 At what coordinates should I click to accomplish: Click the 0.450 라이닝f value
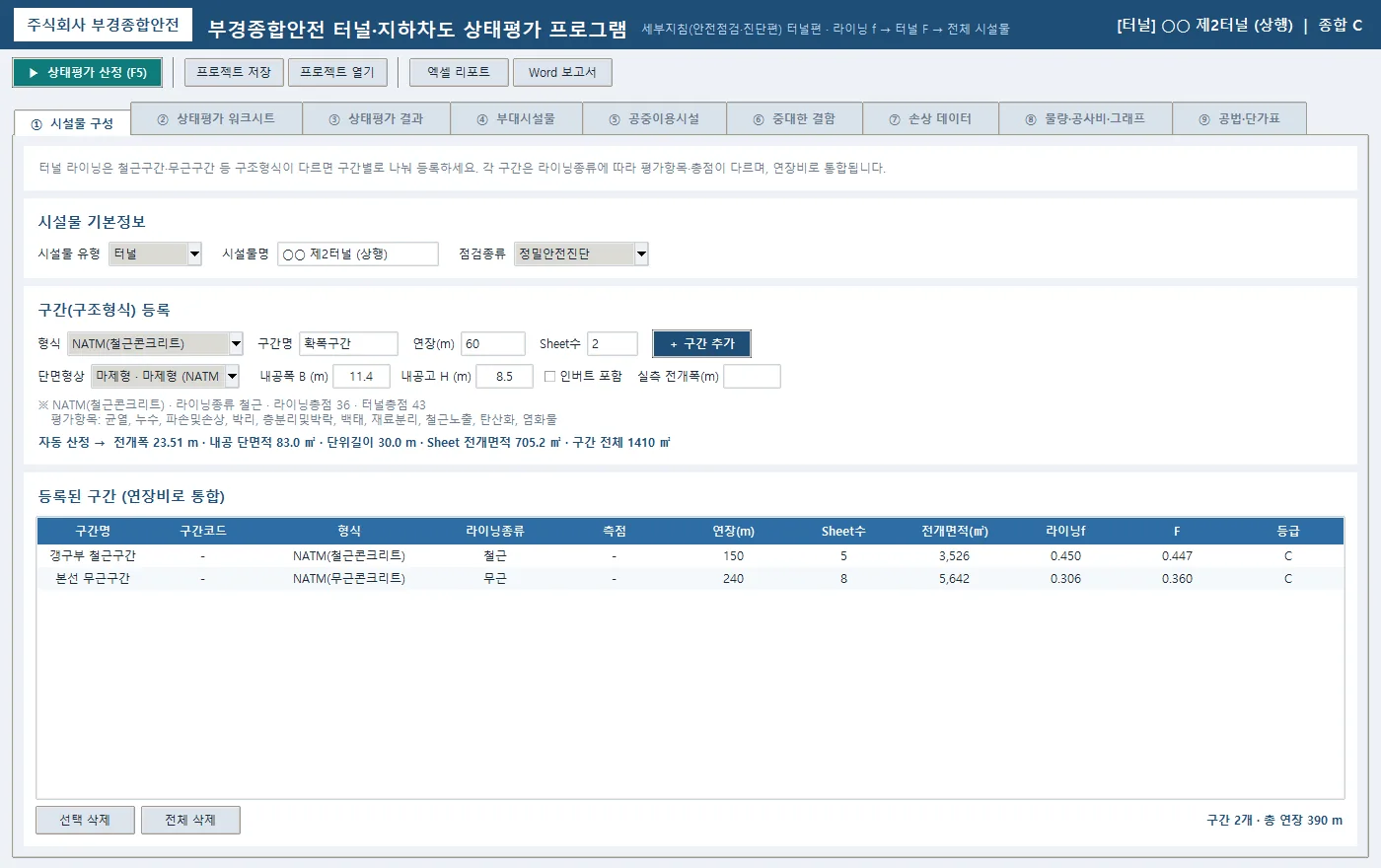[1066, 556]
